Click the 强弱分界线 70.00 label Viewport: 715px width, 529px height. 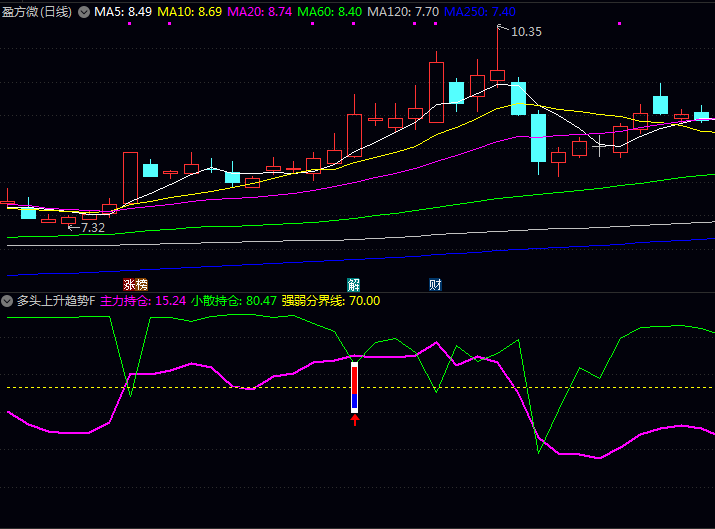coord(330,300)
